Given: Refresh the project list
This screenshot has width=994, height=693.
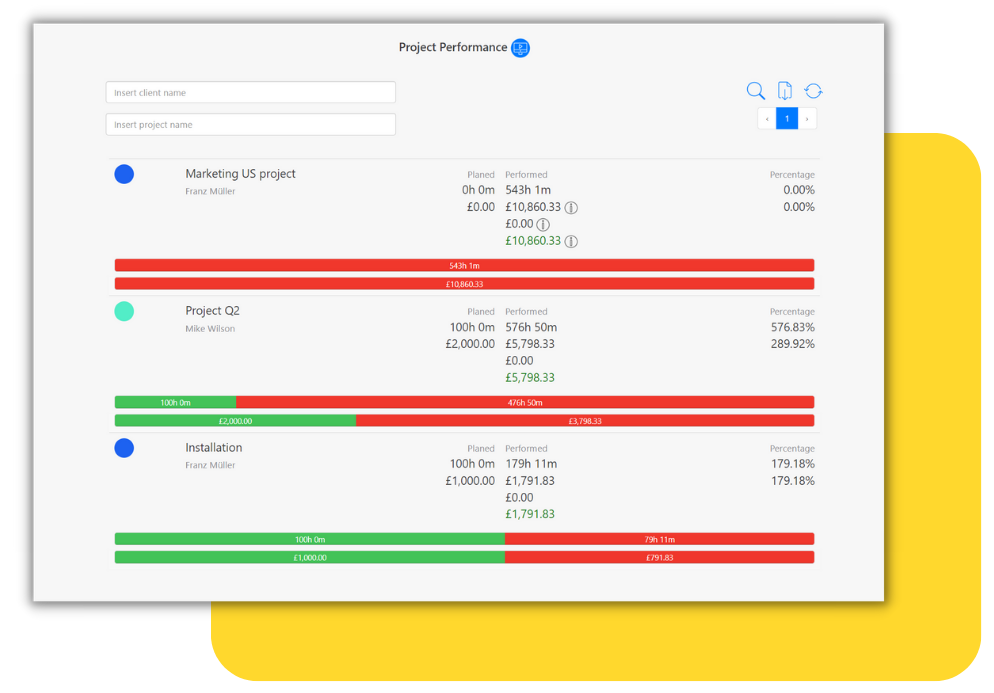Looking at the screenshot, I should [813, 91].
